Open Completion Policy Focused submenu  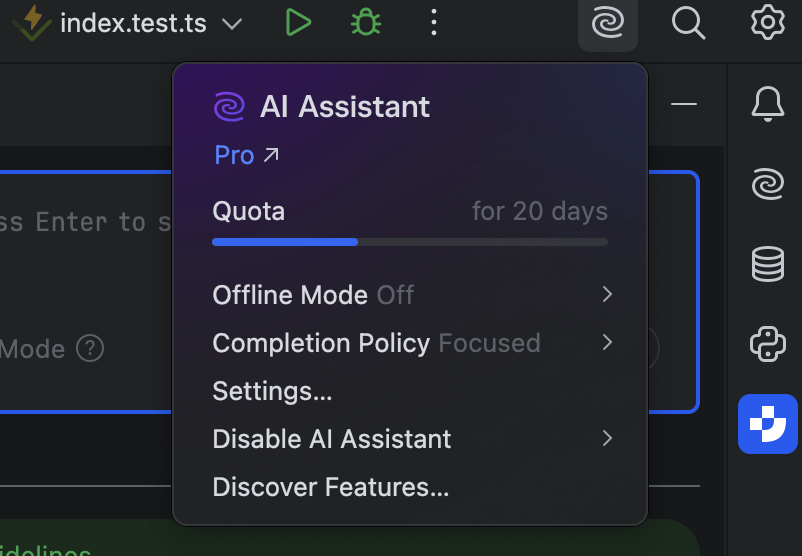pos(410,343)
